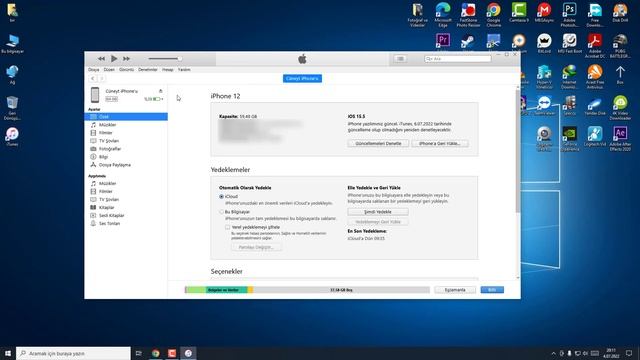Click the storage capacity bar

pyautogui.click(x=307, y=290)
